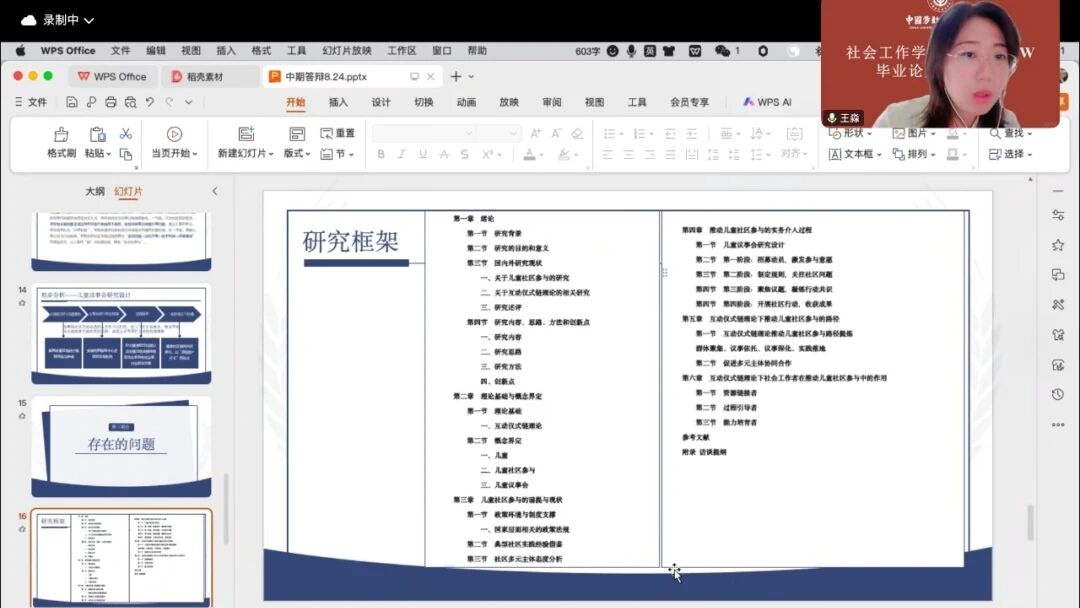Expand the Layout (版式) dropdown

click(x=297, y=154)
